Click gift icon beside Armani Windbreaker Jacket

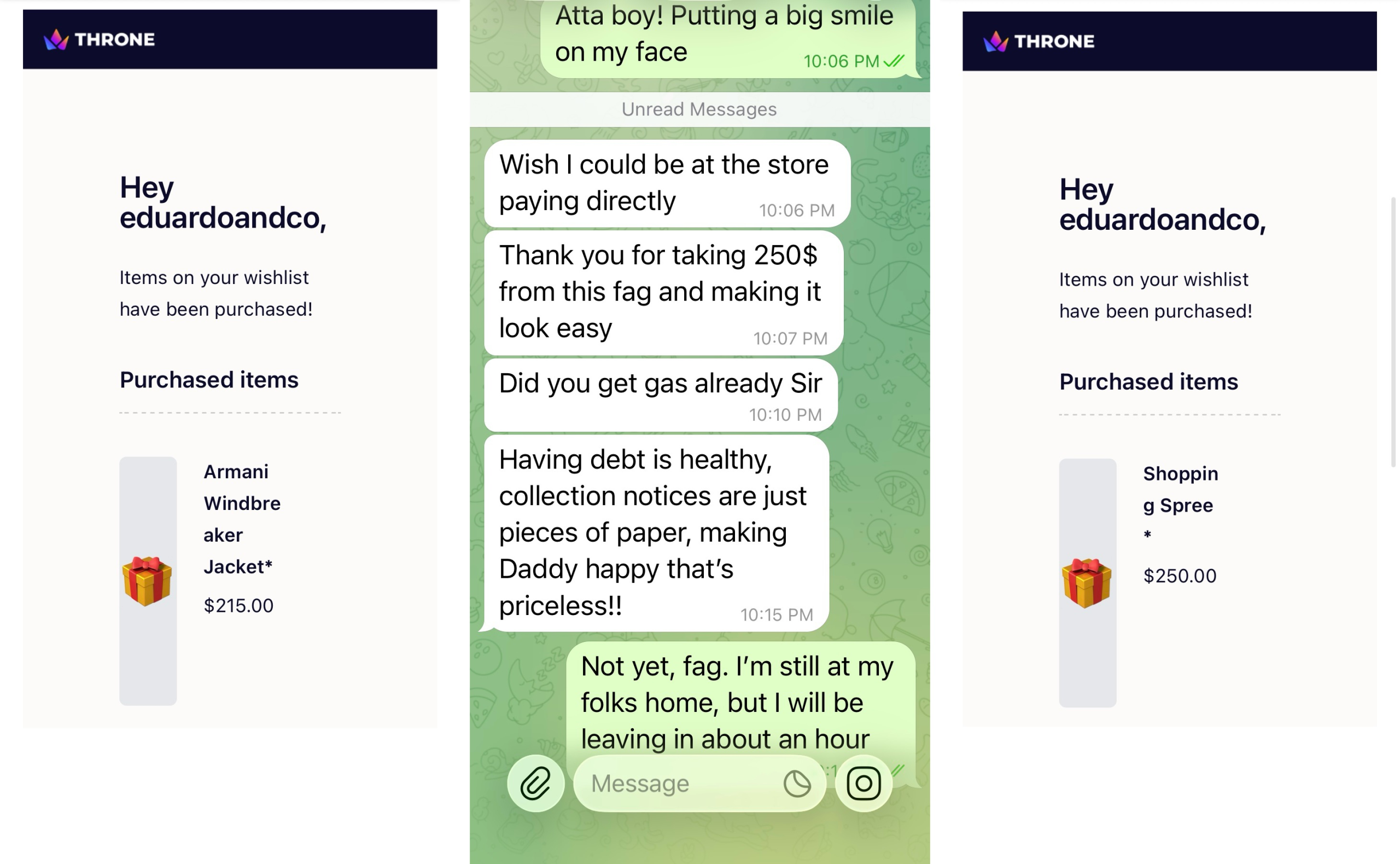147,581
